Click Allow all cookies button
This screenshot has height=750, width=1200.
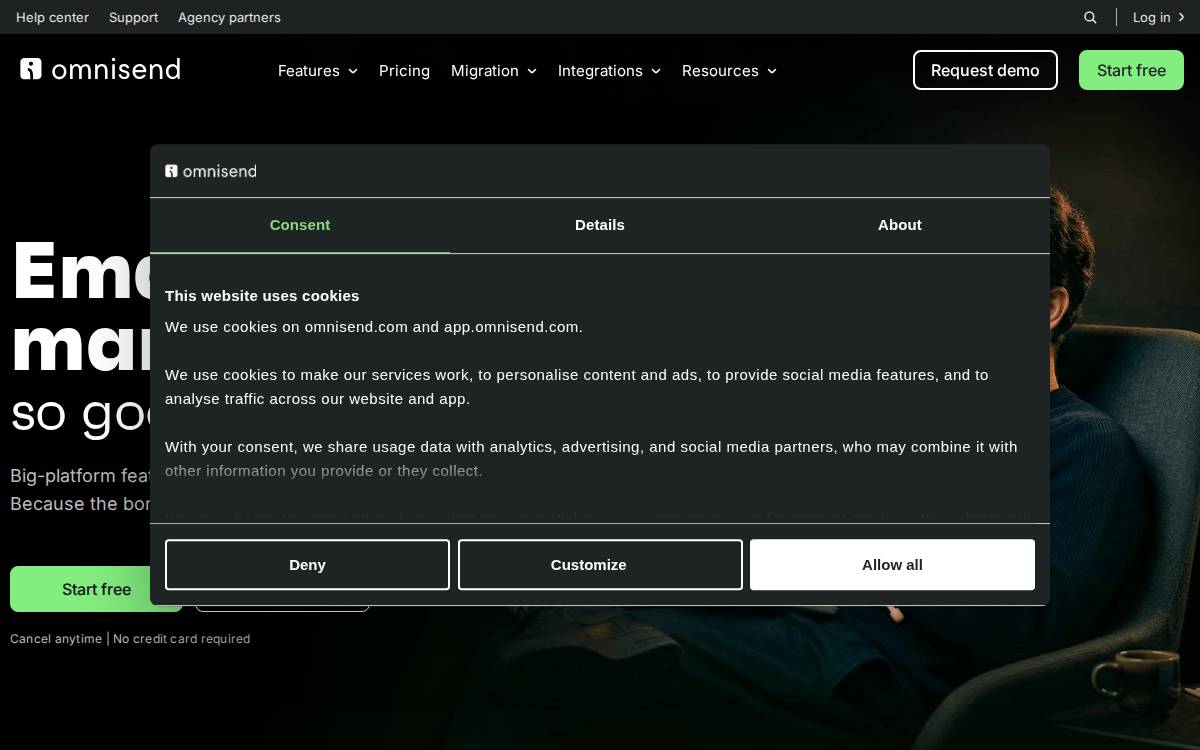tap(892, 565)
